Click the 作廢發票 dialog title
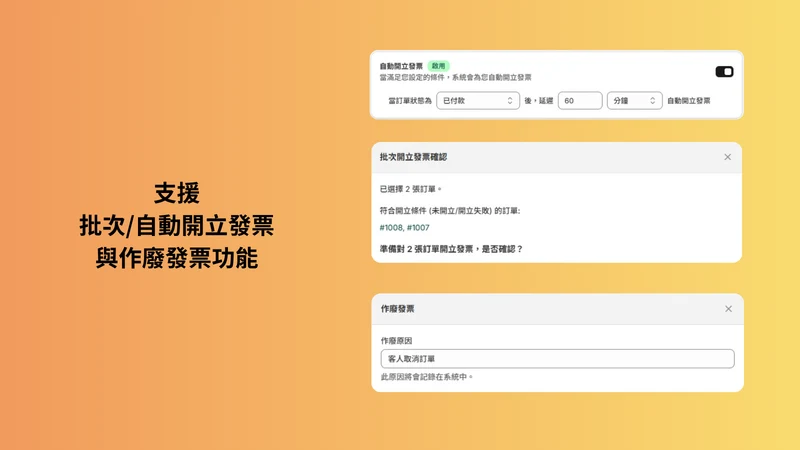800x450 pixels. [x=397, y=309]
